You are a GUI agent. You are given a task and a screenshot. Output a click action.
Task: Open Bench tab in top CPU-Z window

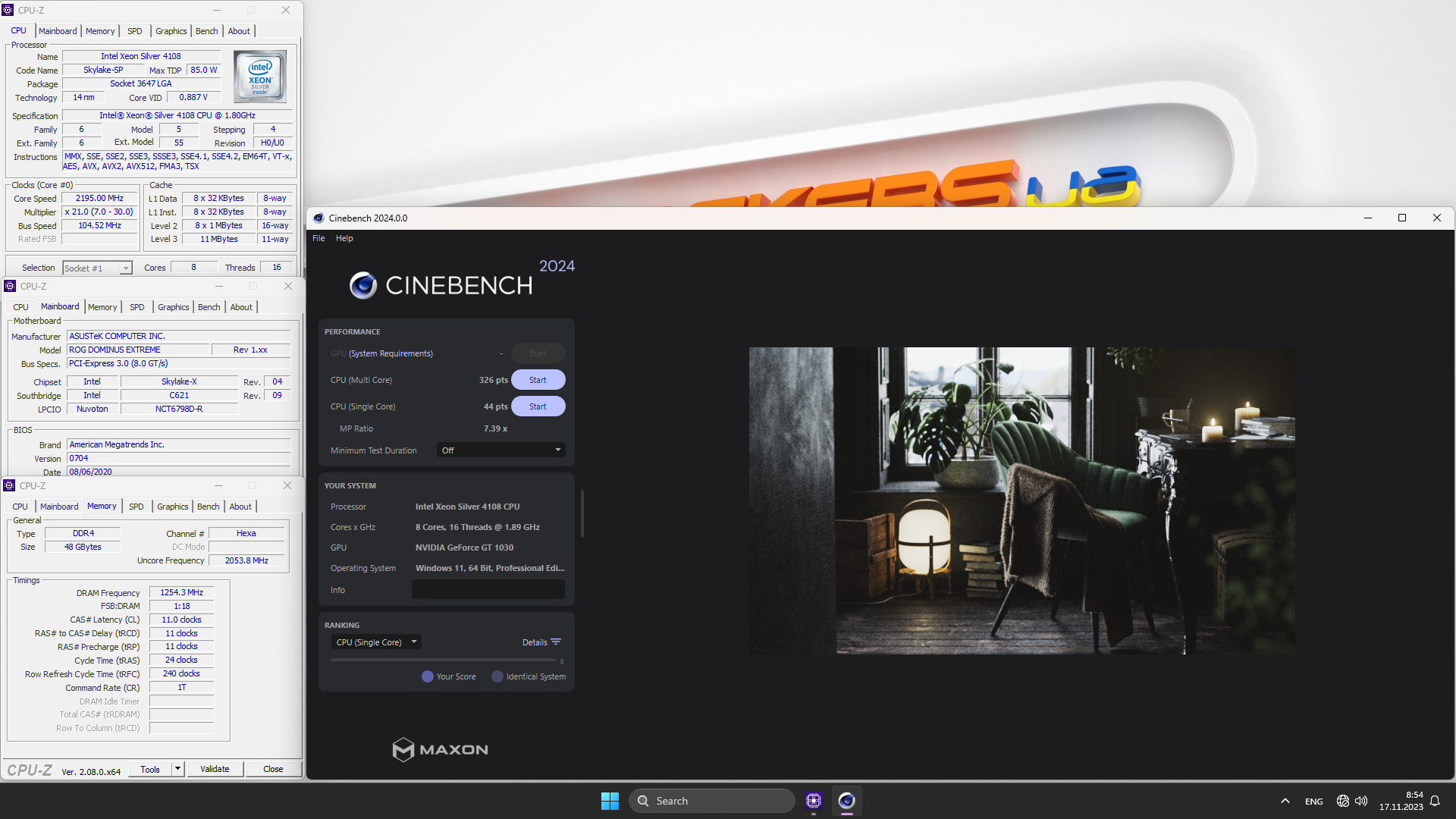[206, 31]
